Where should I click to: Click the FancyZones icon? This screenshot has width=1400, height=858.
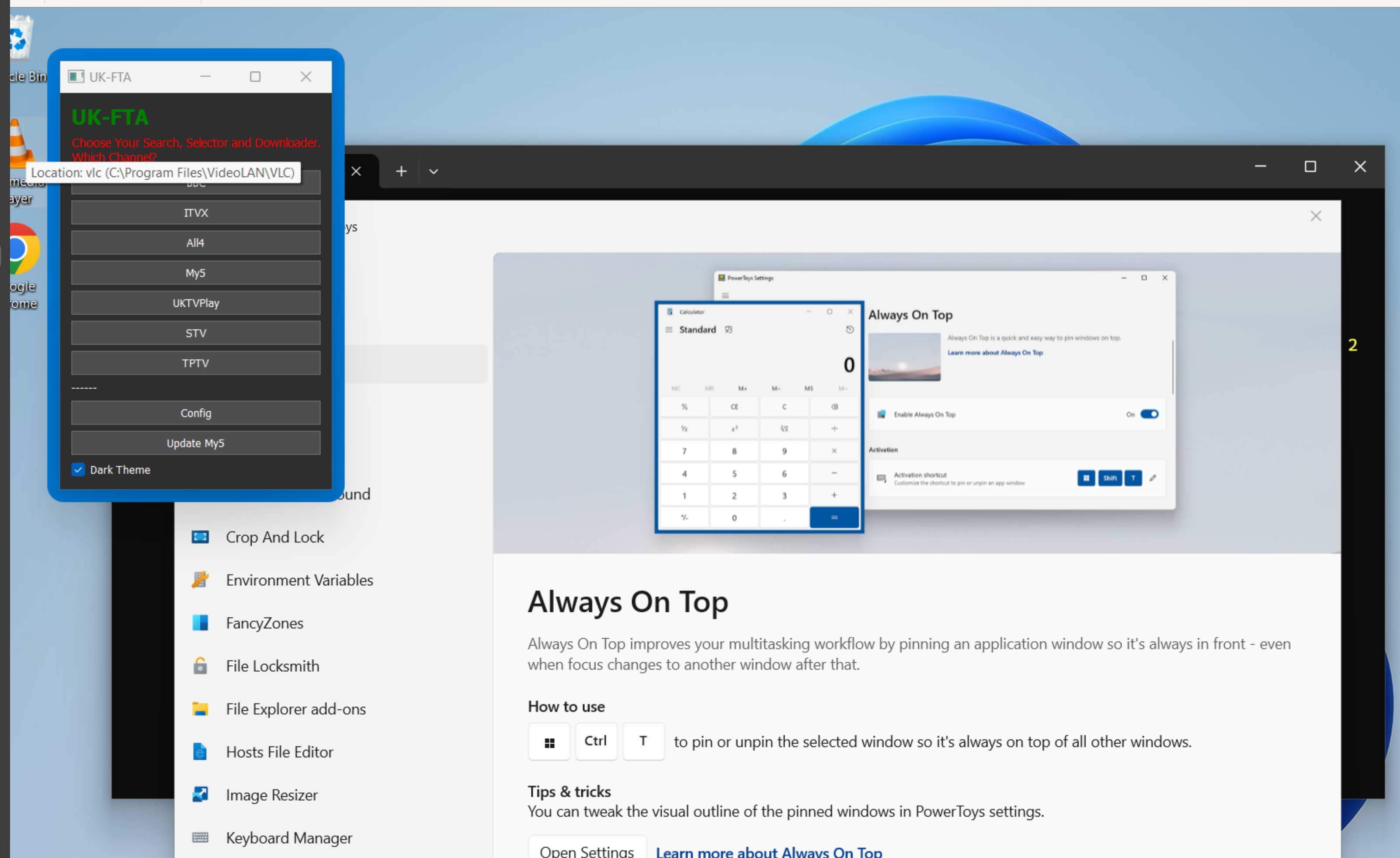(200, 623)
